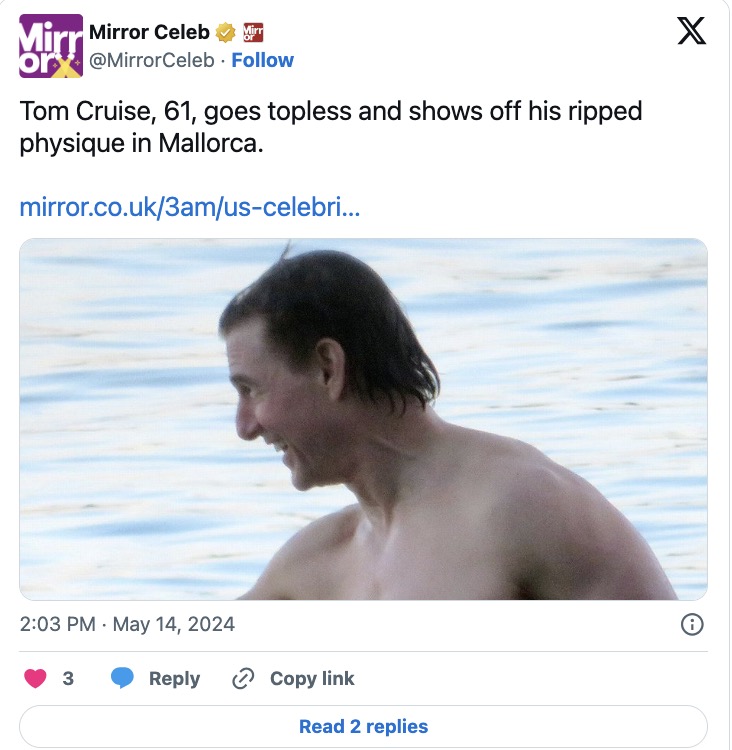The width and height of the screenshot is (732, 750).
Task: Open the tweet timestamp May 14, 2024
Action: pos(173,625)
